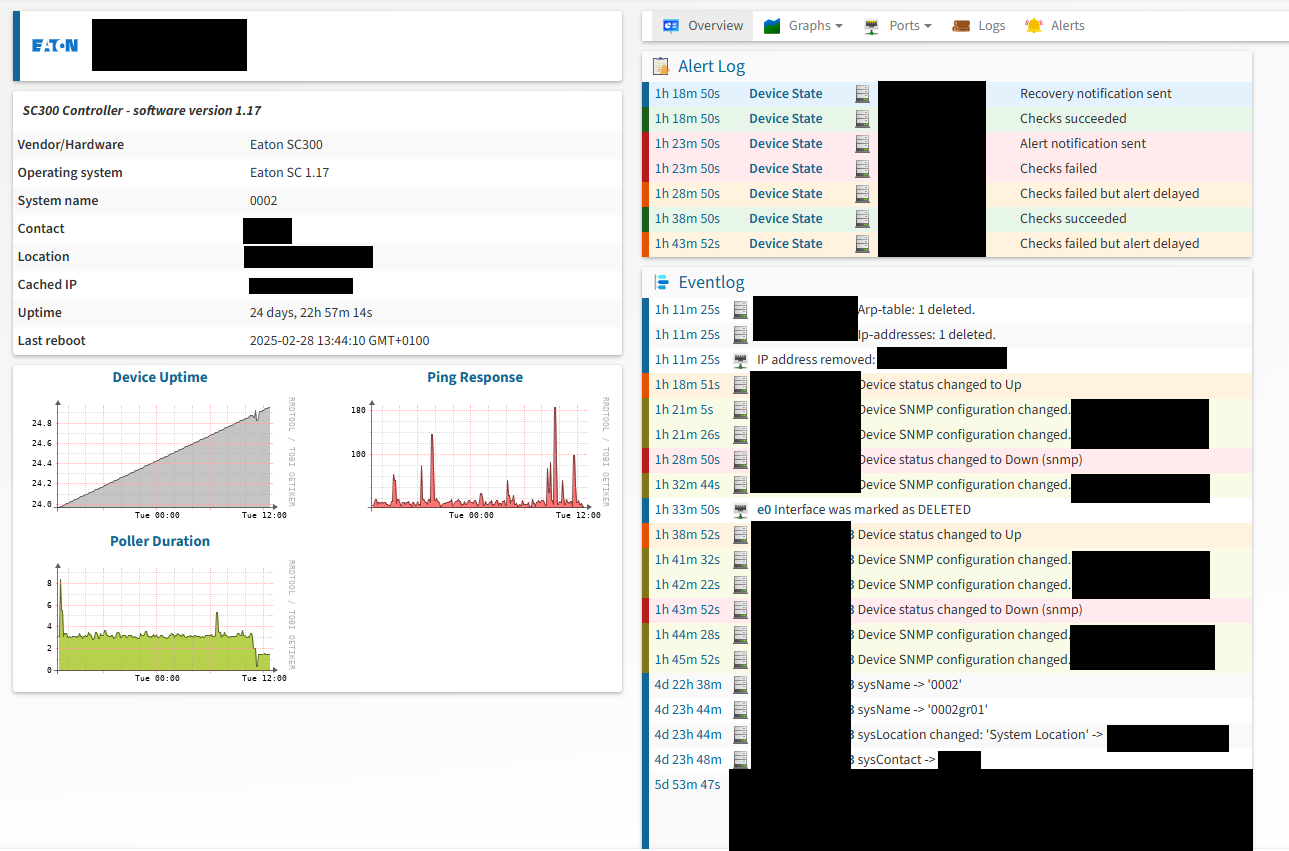Expand the Ports dropdown menu

897,26
